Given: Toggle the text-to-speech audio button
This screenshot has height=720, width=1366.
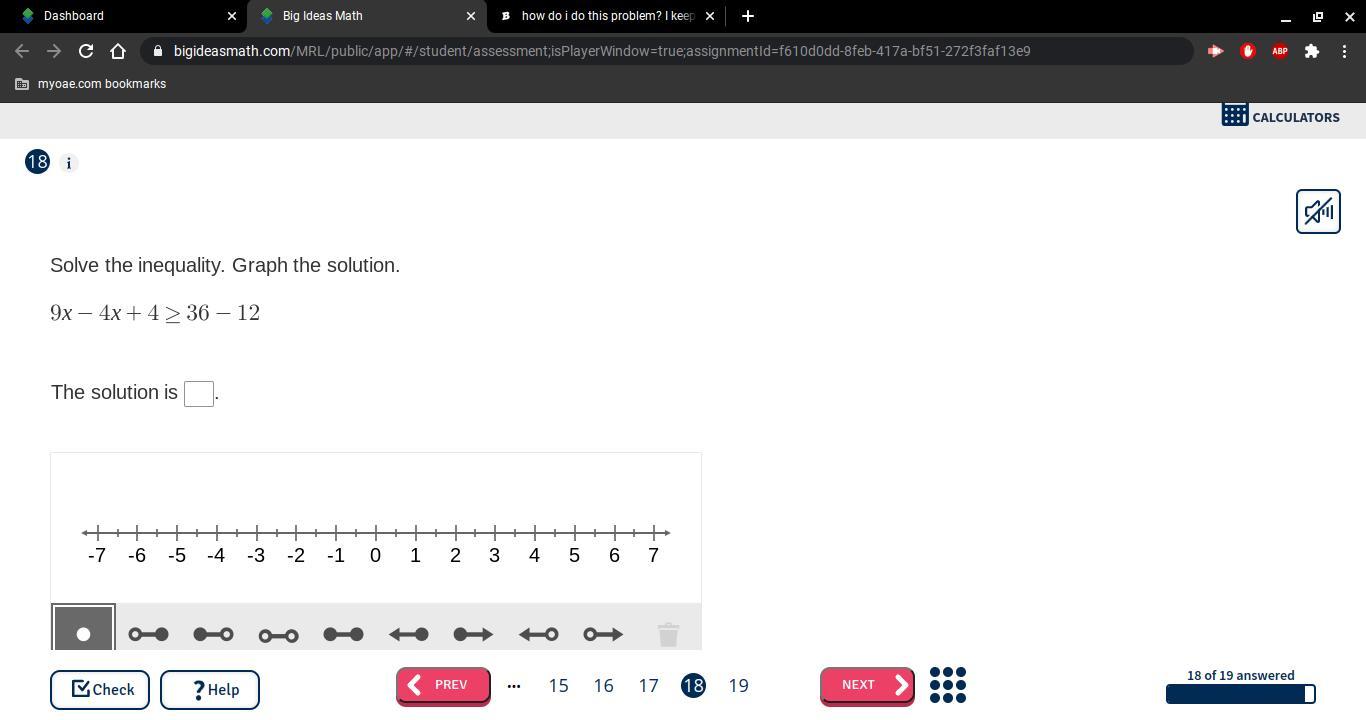Looking at the screenshot, I should 1318,211.
